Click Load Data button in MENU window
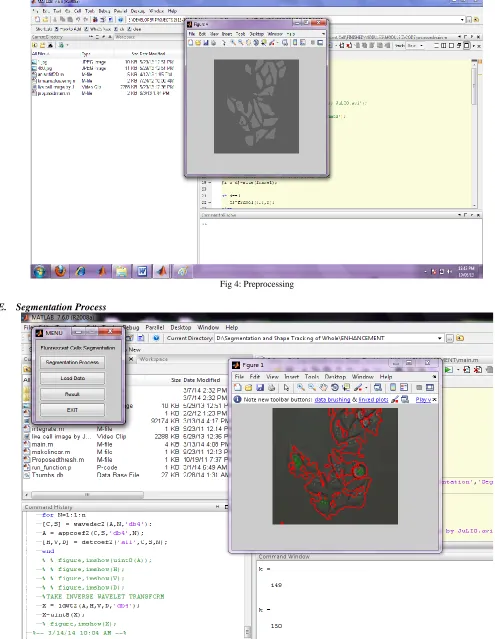The height and width of the screenshot is (639, 495). [72, 378]
